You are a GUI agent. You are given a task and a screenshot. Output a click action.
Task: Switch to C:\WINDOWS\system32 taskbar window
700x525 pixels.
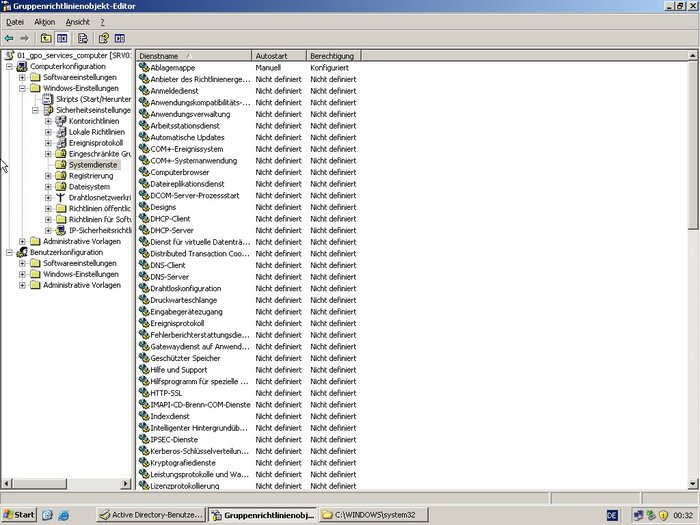374,515
